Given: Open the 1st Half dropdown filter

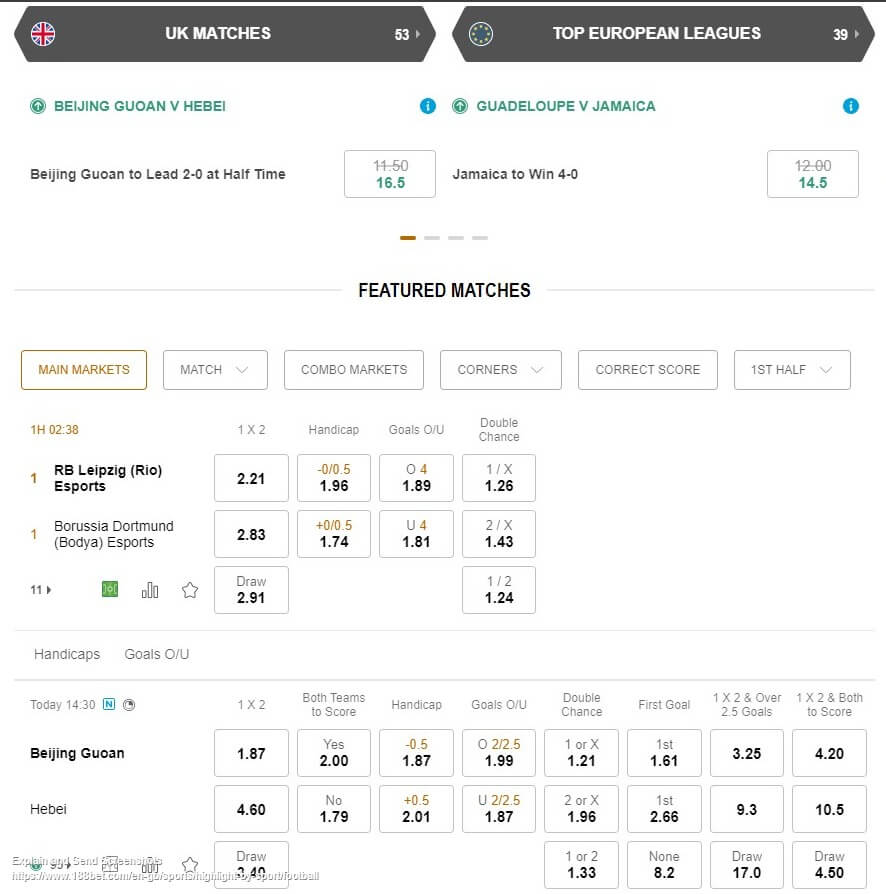Looking at the screenshot, I should [x=792, y=370].
